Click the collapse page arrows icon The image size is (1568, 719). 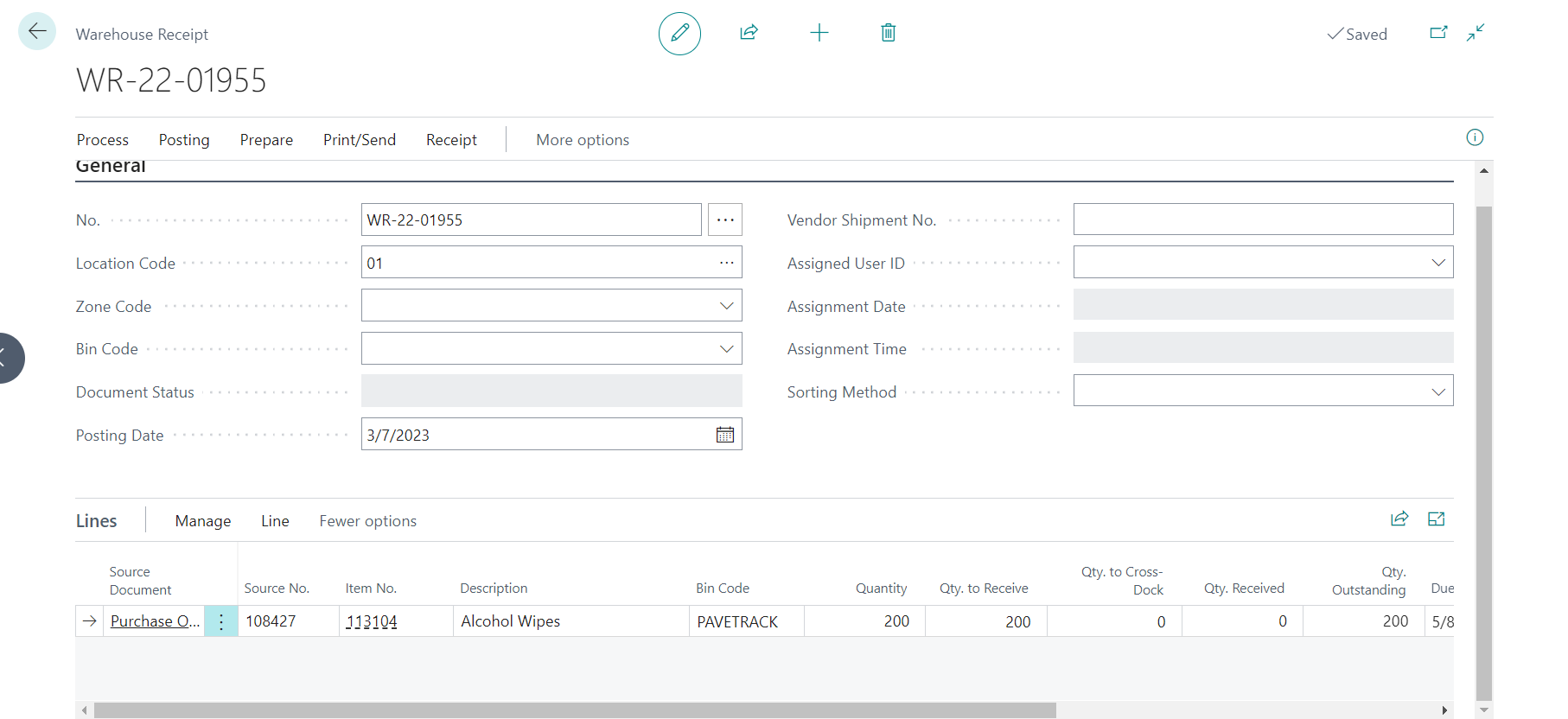coord(1476,33)
